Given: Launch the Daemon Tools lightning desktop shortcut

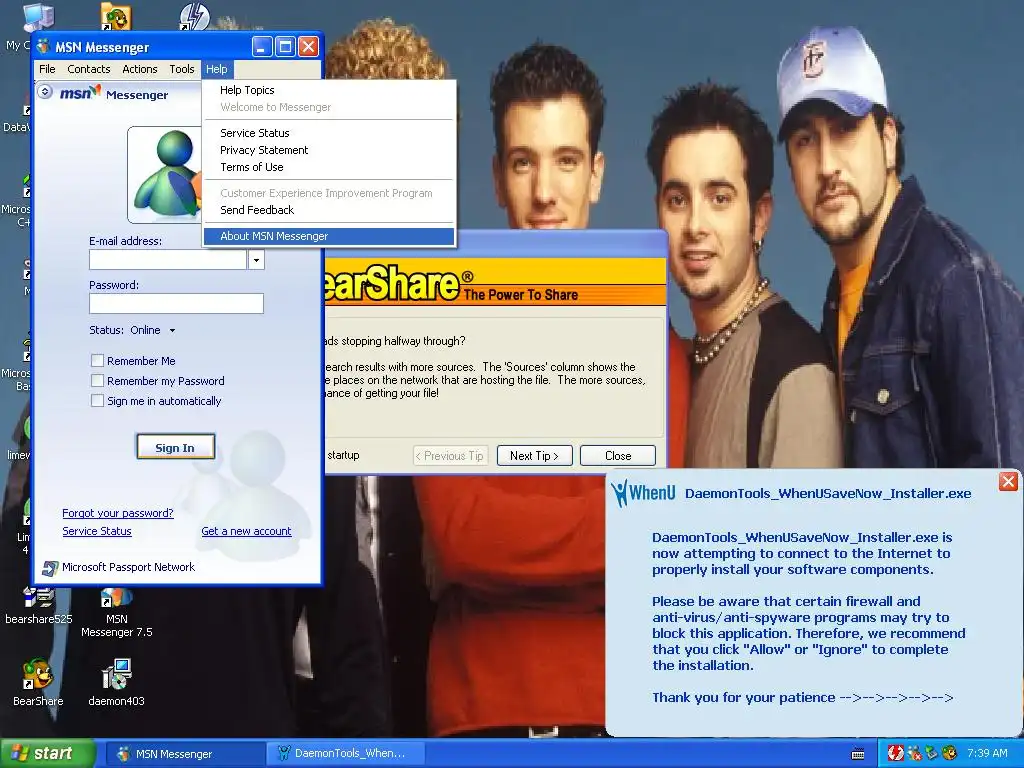Looking at the screenshot, I should pos(194,16).
